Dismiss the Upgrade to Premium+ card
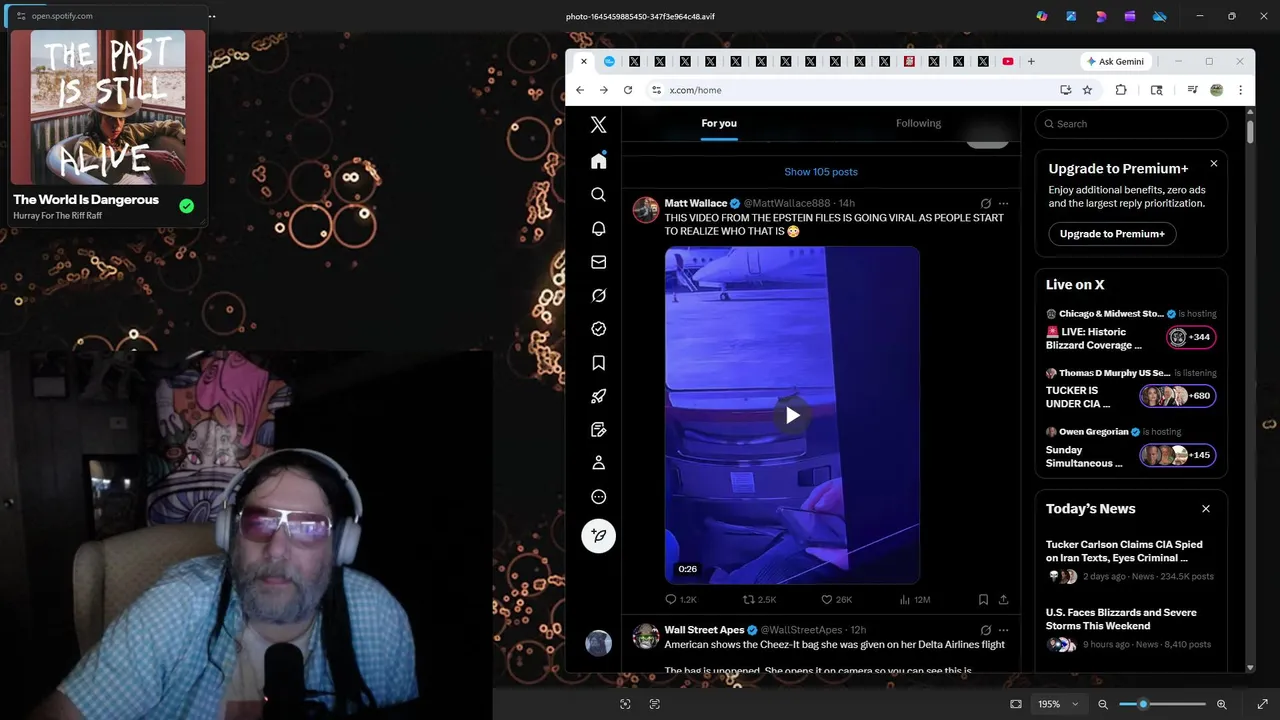Screen dimensions: 1280x720 (1214, 163)
